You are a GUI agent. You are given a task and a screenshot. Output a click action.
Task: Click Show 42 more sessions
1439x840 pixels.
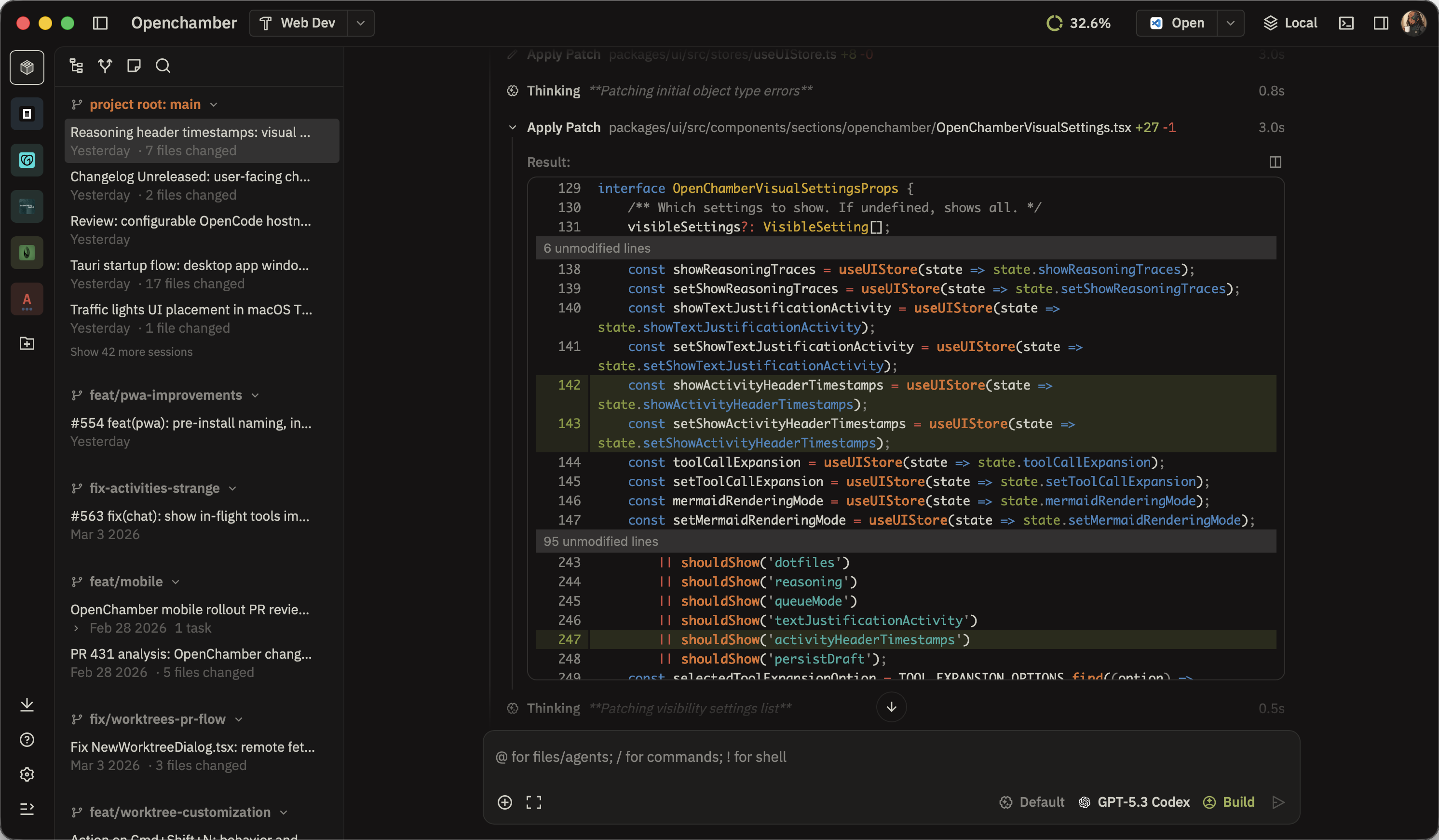pyautogui.click(x=131, y=352)
